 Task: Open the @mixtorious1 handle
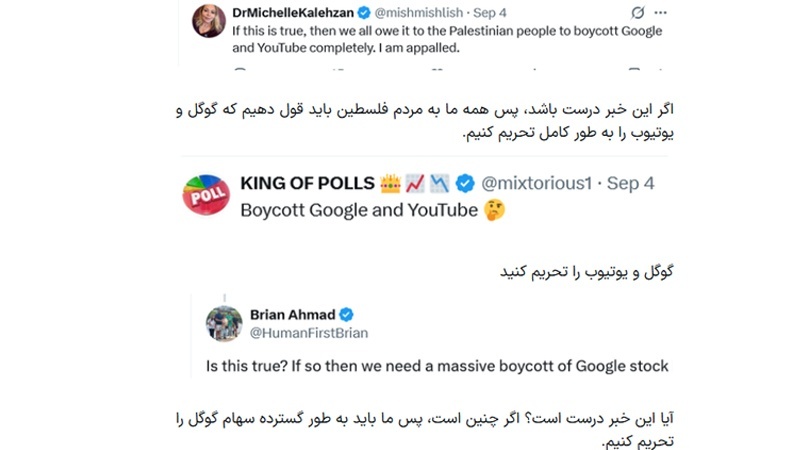point(538,183)
